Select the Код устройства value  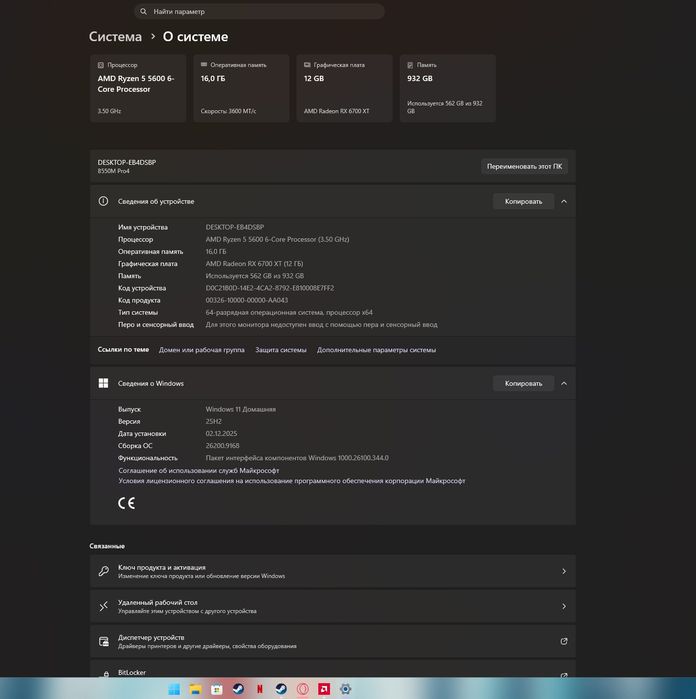270,288
